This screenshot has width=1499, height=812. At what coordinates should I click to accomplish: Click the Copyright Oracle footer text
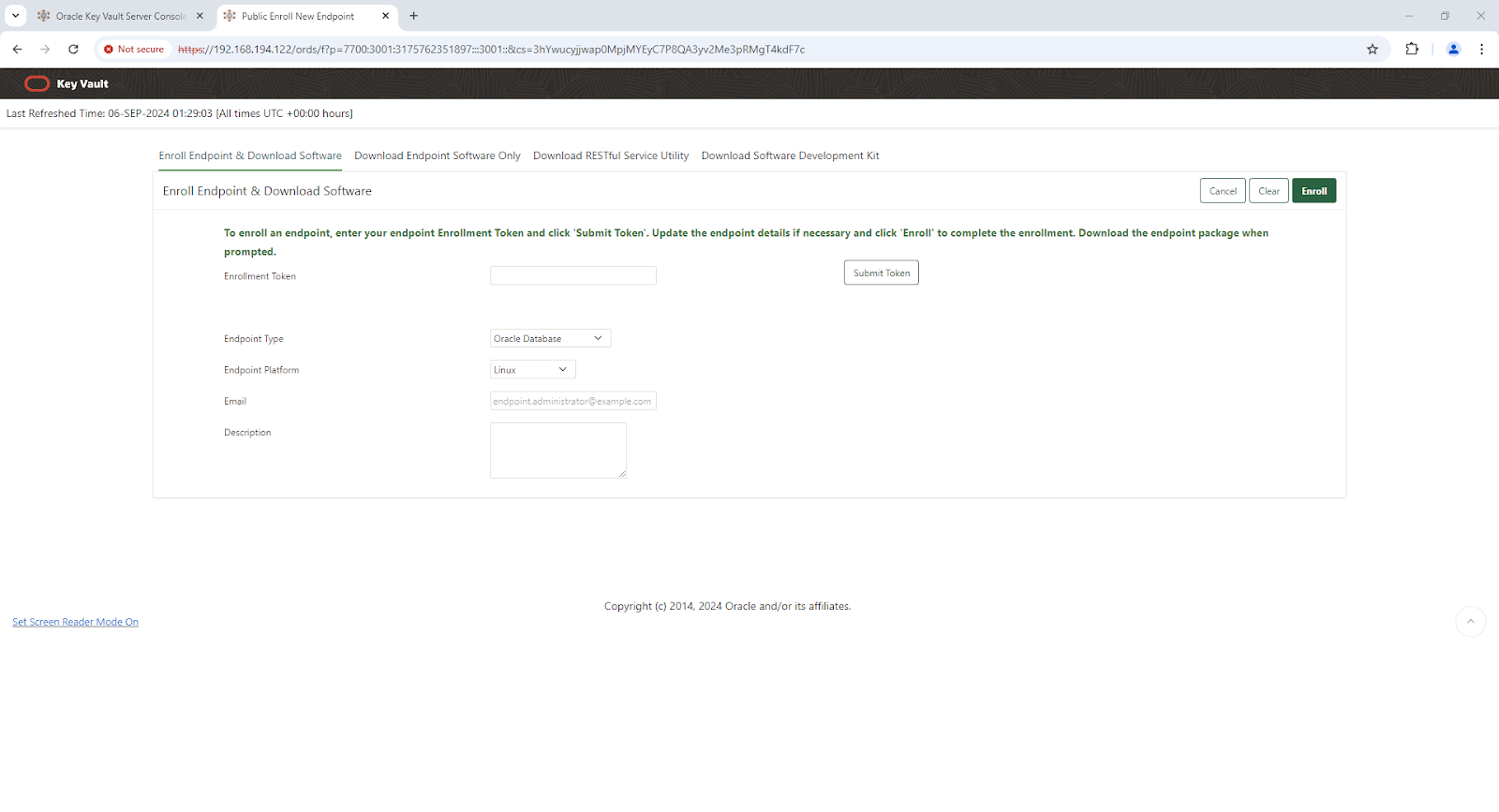pyautogui.click(x=727, y=607)
